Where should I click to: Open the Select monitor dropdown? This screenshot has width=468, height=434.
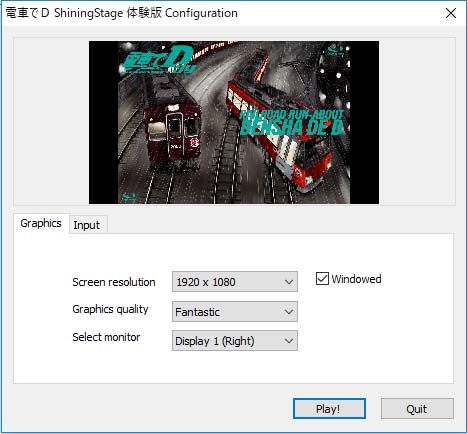[235, 341]
